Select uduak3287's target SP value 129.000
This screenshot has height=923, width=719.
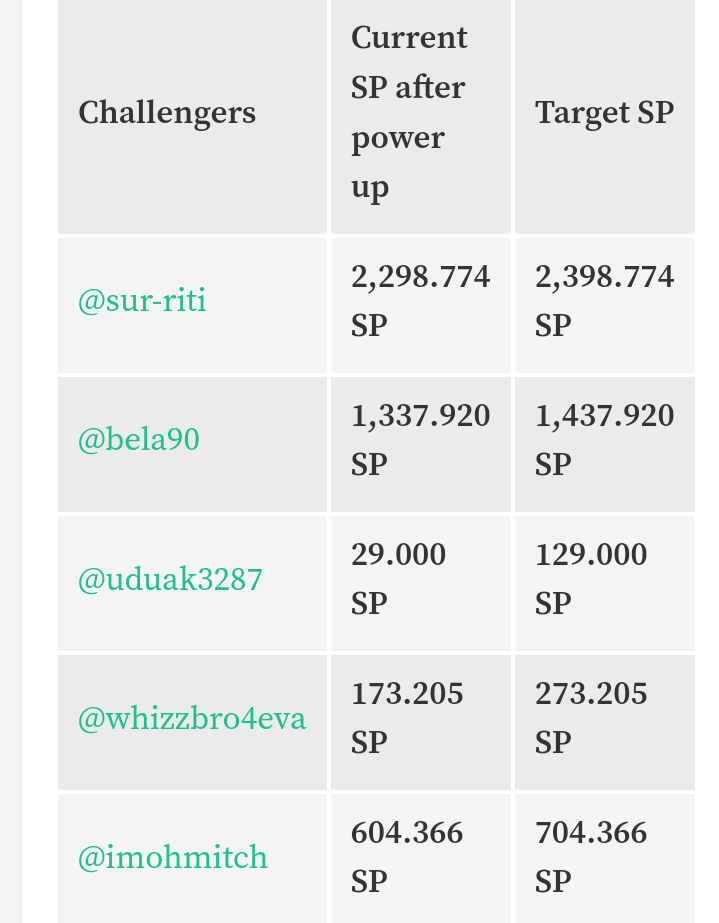[x=591, y=555]
